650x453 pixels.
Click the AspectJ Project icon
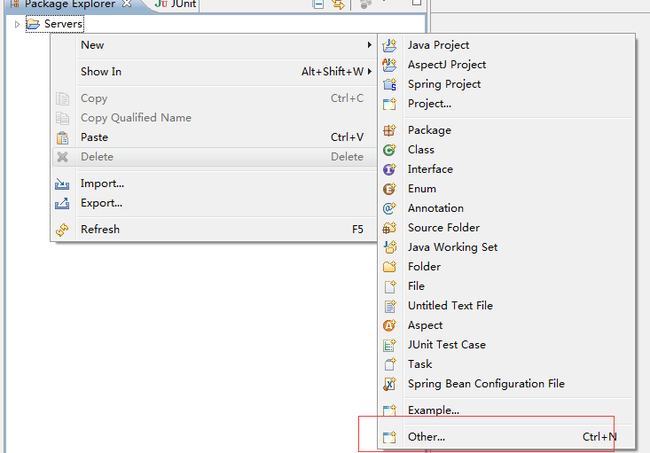click(389, 65)
